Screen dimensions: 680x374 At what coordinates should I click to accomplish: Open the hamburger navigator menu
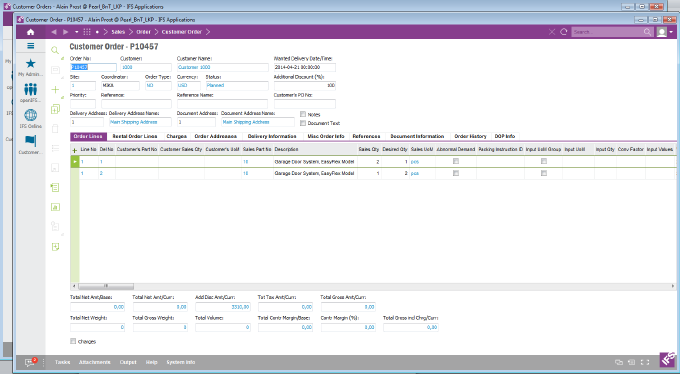click(30, 46)
